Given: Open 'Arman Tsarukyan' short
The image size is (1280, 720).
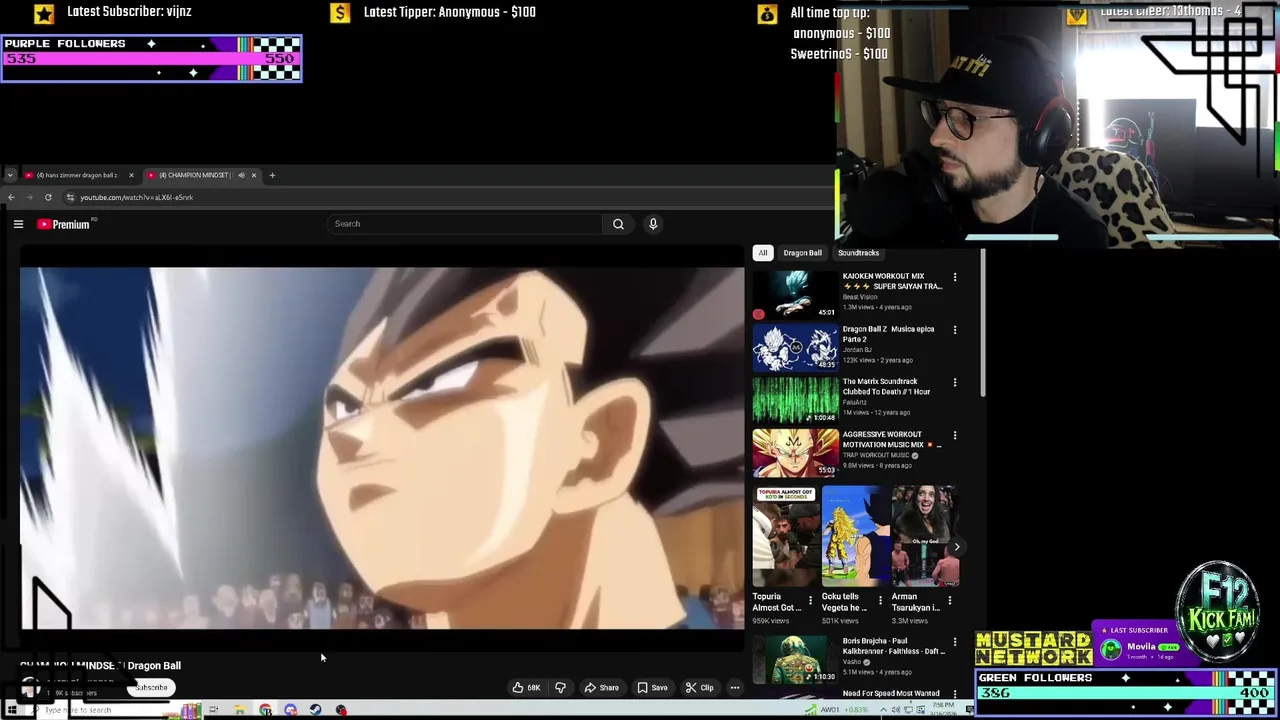Looking at the screenshot, I should [x=925, y=537].
